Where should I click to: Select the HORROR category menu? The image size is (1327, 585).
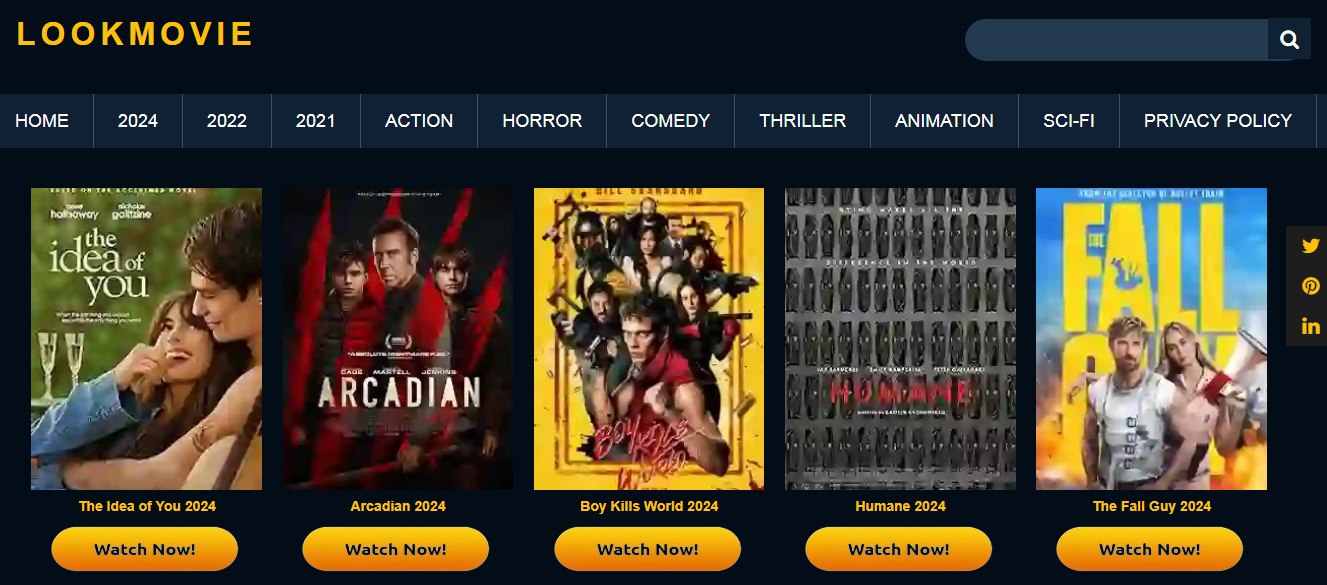click(x=542, y=121)
